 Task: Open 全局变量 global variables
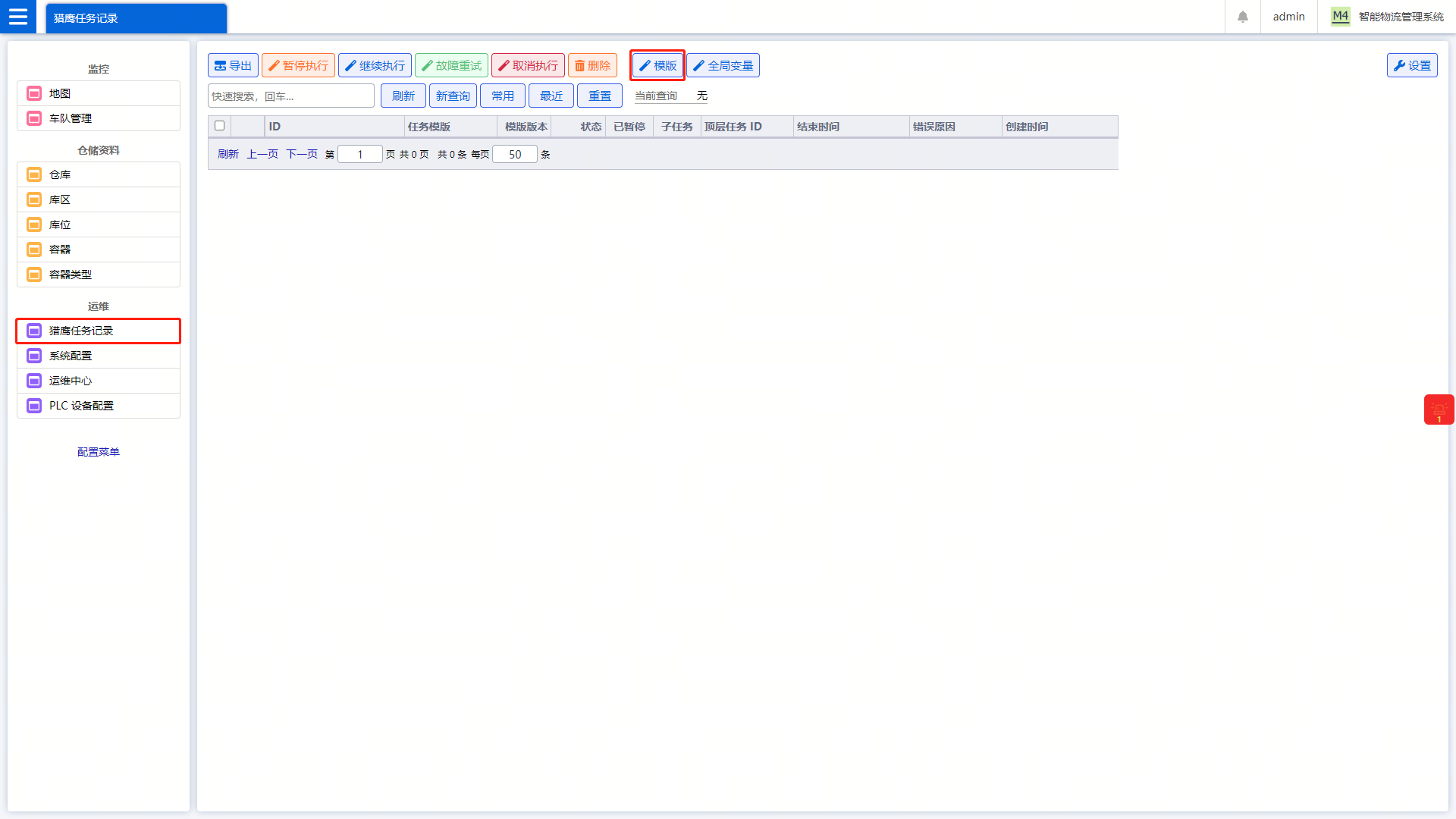tap(723, 65)
